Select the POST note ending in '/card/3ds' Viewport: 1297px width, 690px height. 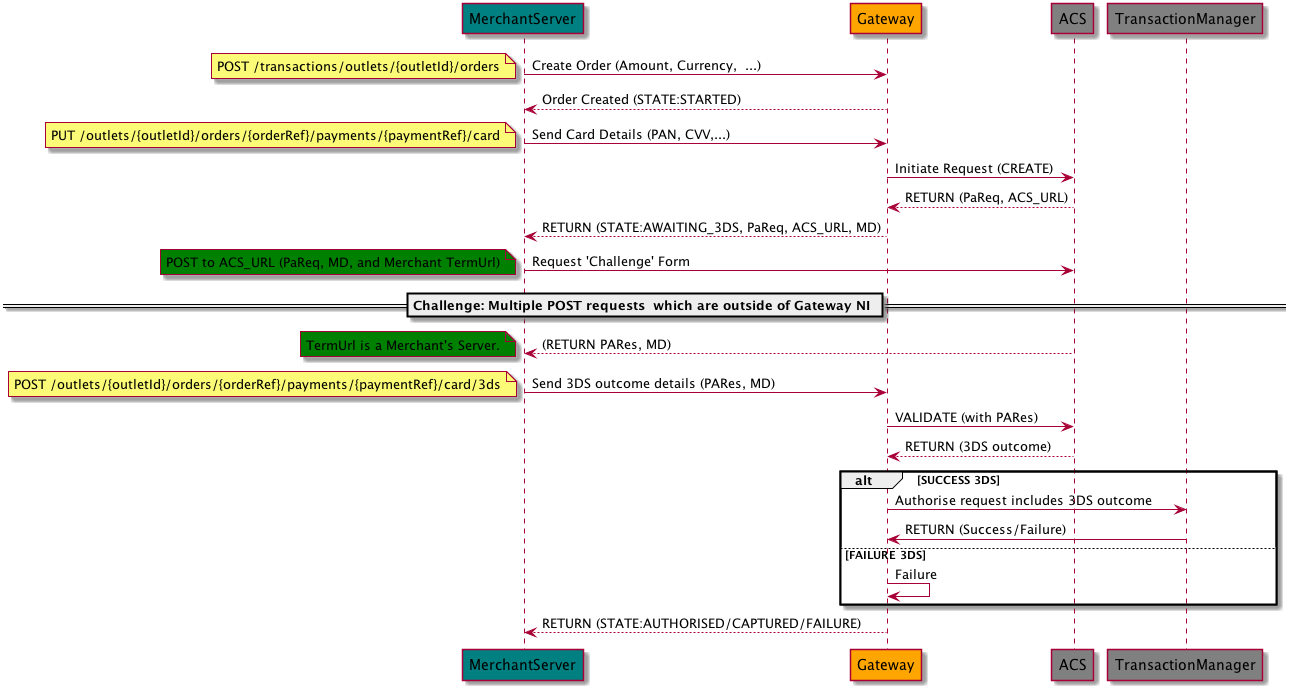(262, 384)
